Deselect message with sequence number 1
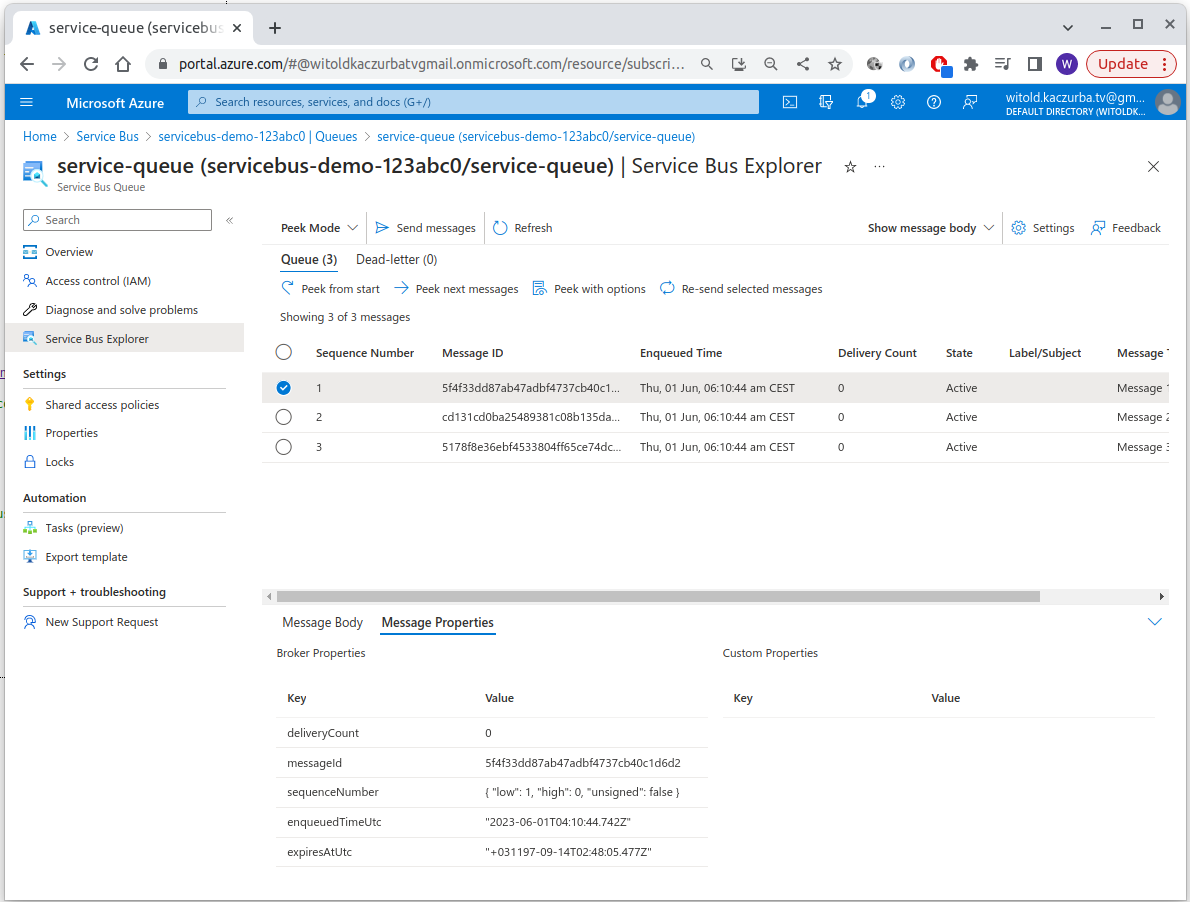The width and height of the screenshot is (1190, 902). pyautogui.click(x=284, y=388)
